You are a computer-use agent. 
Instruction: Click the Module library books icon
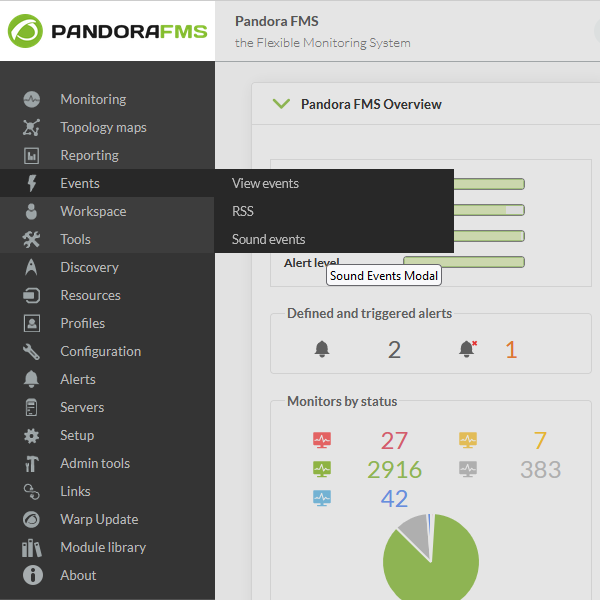tap(31, 548)
